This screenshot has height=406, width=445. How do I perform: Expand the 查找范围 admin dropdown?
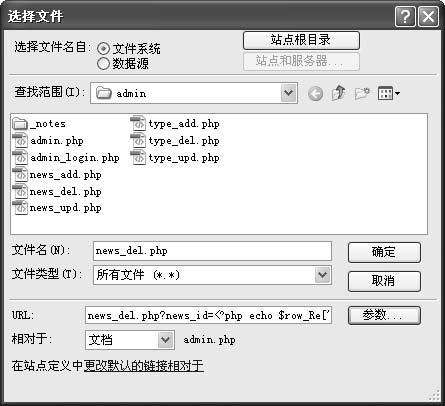pyautogui.click(x=289, y=93)
